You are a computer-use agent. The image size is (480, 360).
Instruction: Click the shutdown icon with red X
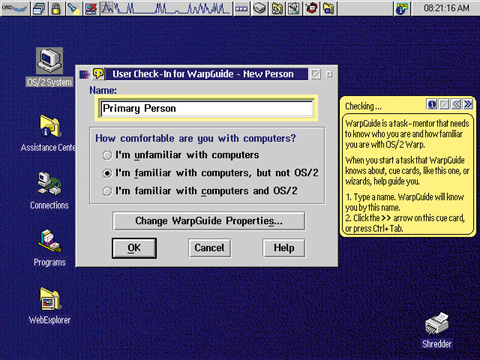[90, 9]
